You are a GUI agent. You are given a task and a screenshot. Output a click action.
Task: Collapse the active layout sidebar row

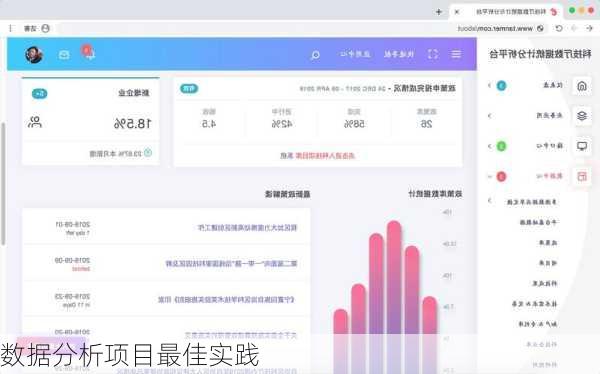click(489, 176)
